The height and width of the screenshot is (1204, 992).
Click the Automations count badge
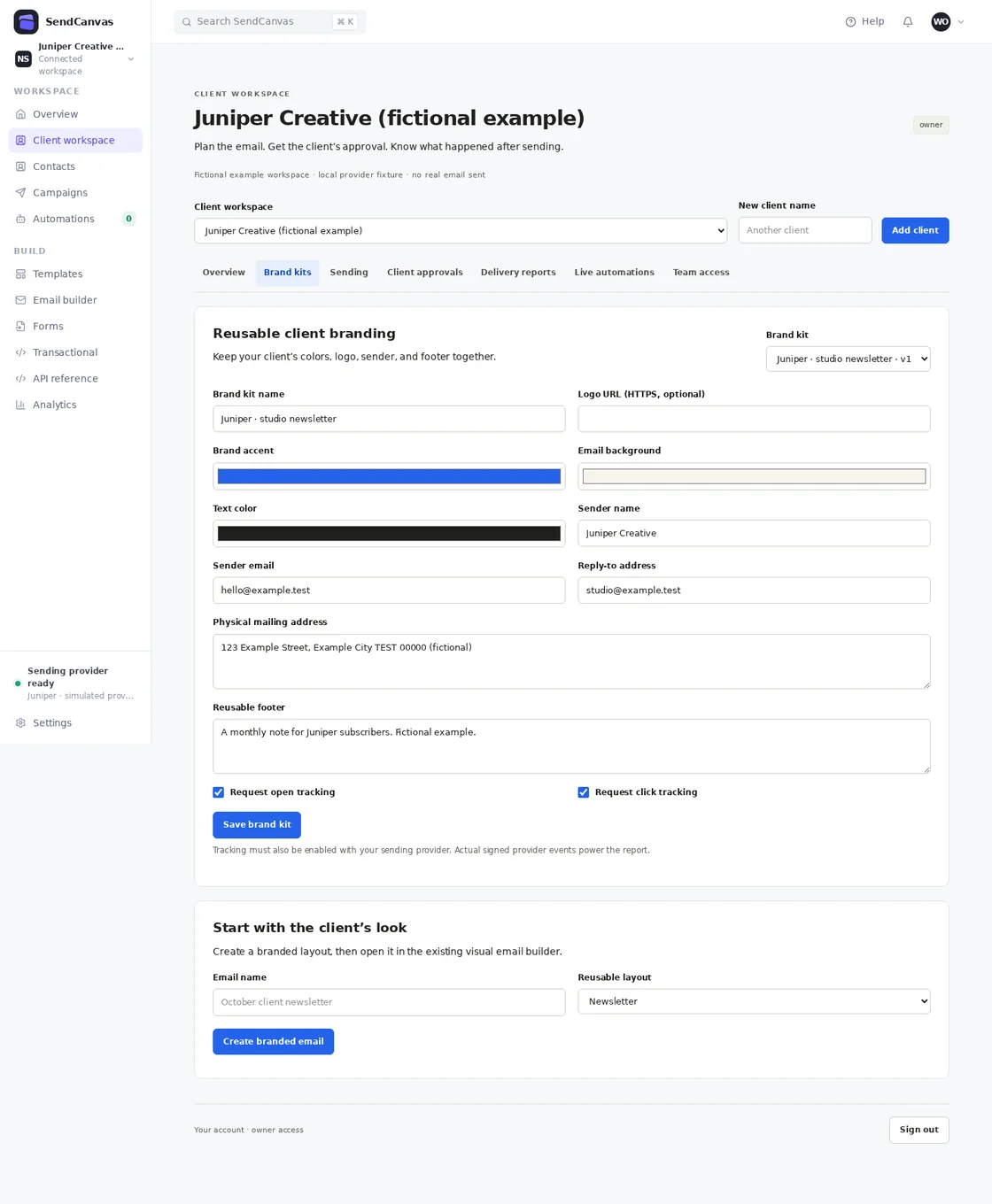pyautogui.click(x=129, y=219)
